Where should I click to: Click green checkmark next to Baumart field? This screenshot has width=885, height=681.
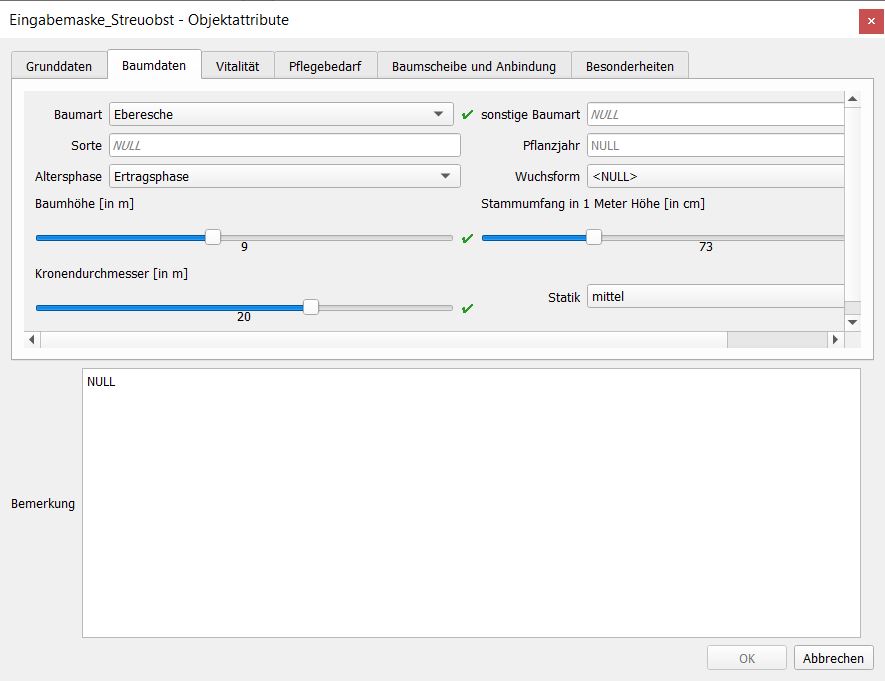click(467, 115)
